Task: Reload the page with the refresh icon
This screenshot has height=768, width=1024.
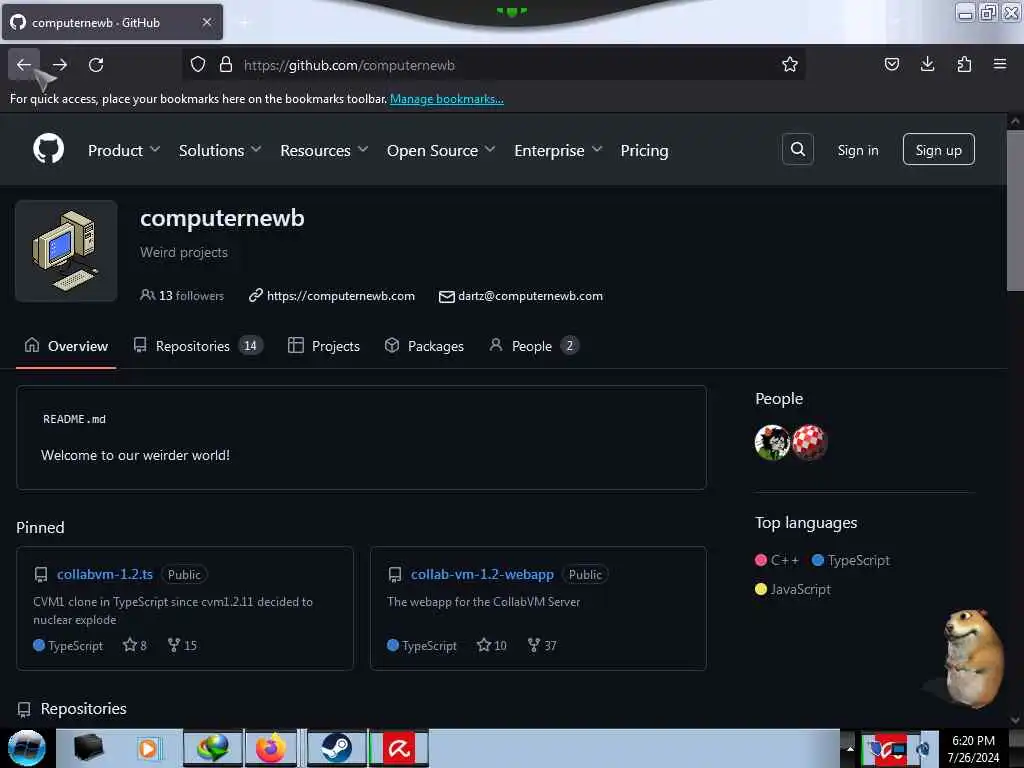Action: 96,65
